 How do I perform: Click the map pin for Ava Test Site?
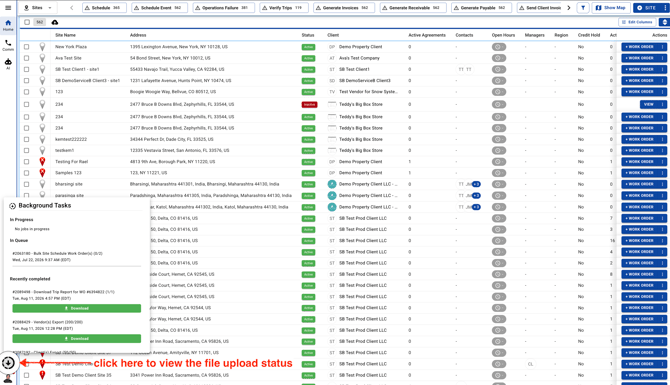point(42,58)
